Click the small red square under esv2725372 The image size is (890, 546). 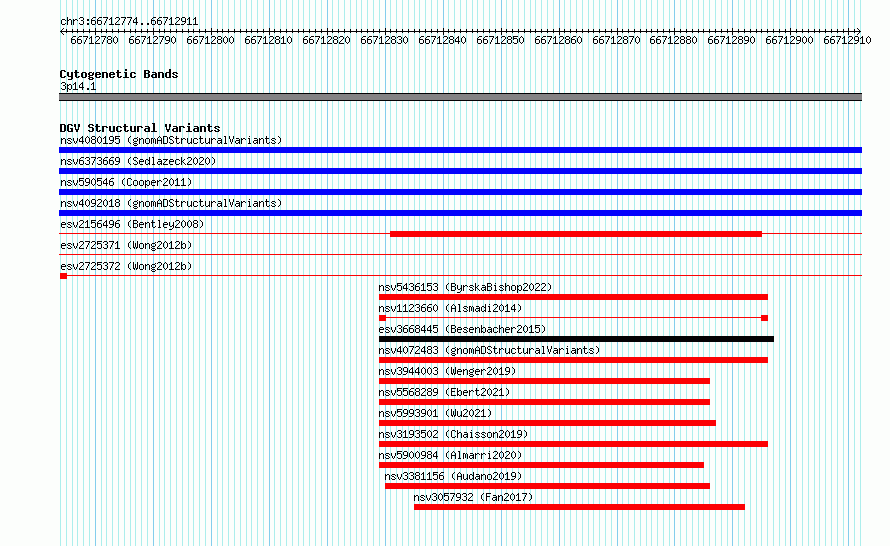pyautogui.click(x=64, y=276)
